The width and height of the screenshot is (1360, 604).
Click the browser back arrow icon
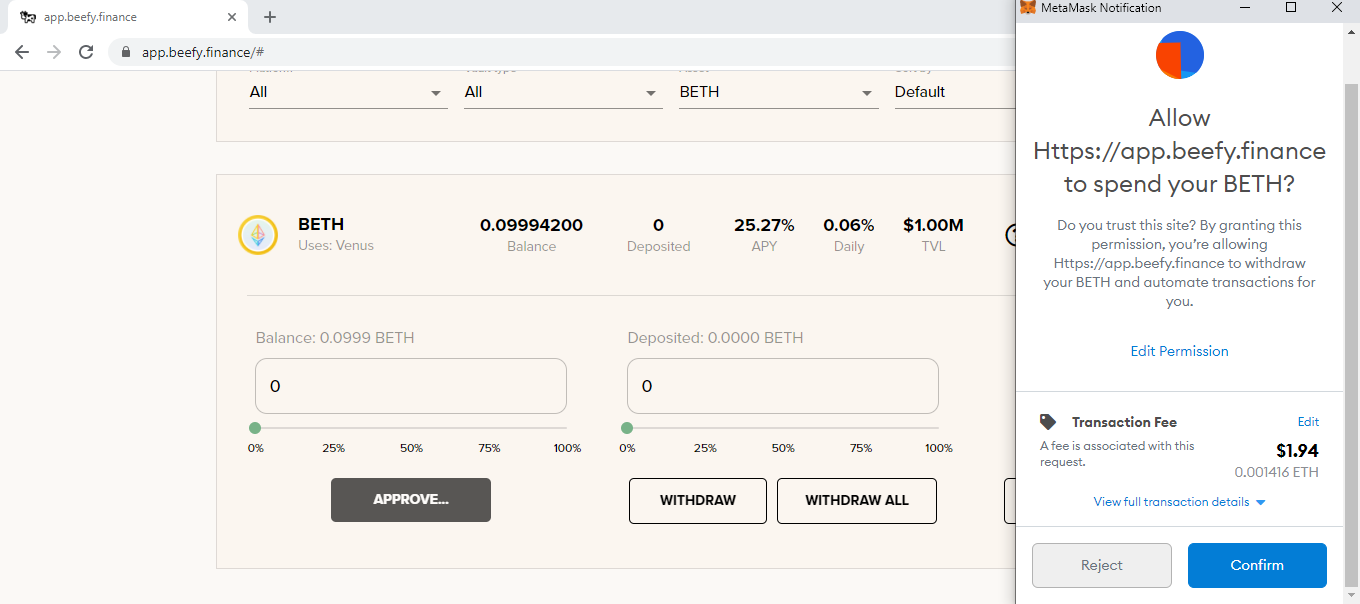(22, 52)
